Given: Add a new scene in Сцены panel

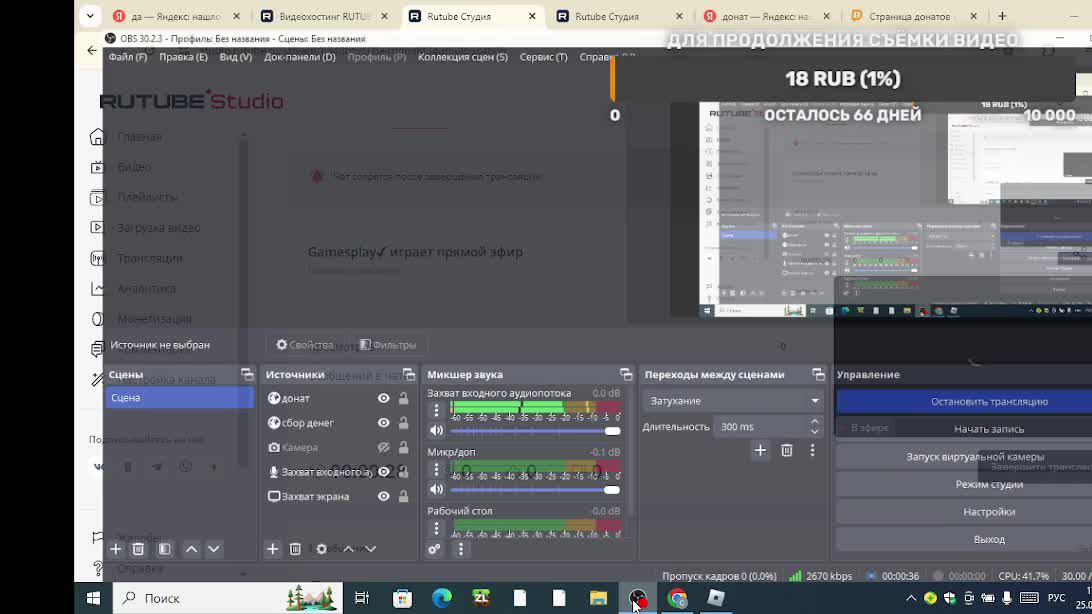Looking at the screenshot, I should point(116,549).
